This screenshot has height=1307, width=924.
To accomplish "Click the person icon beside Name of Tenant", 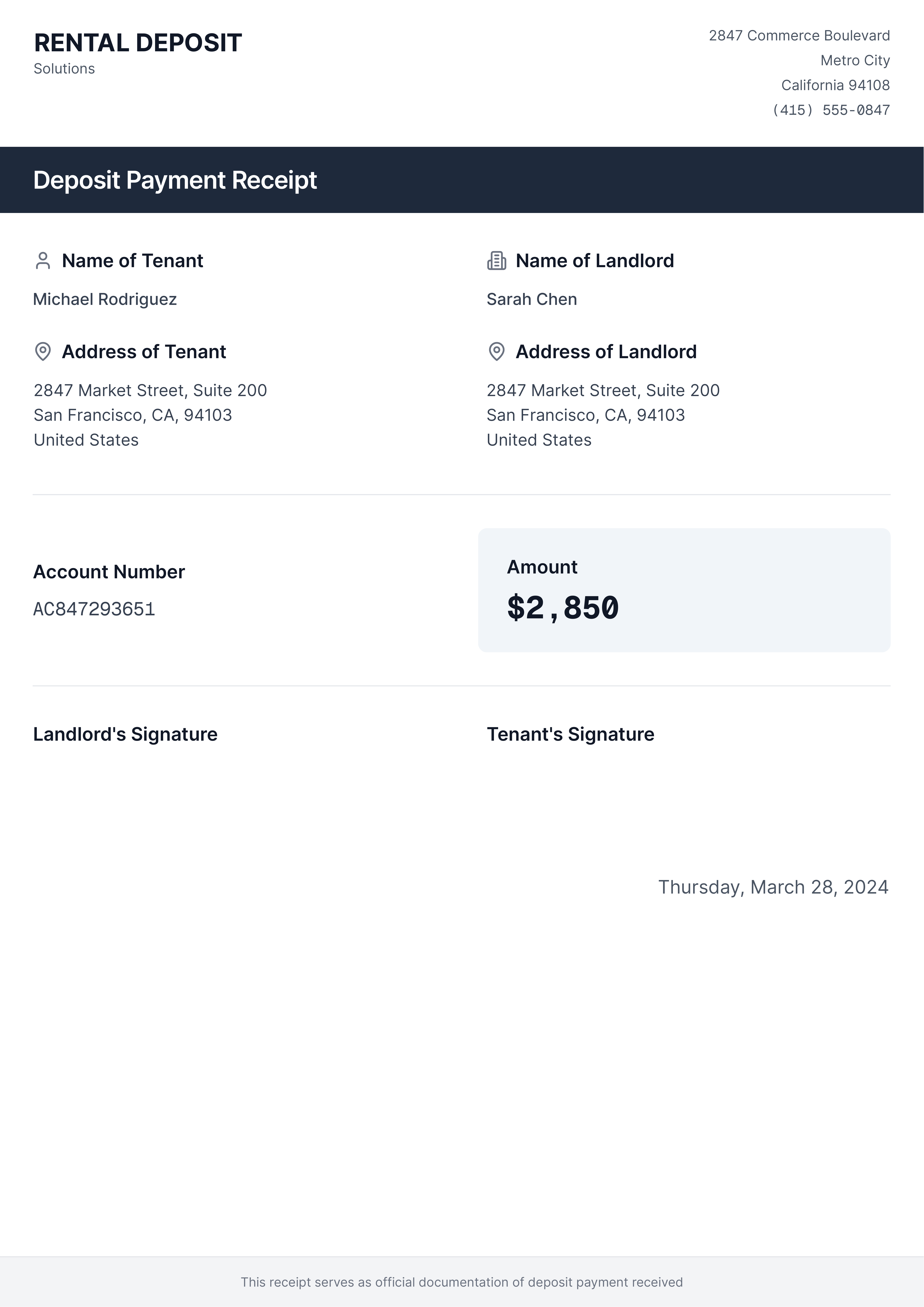I will [43, 261].
